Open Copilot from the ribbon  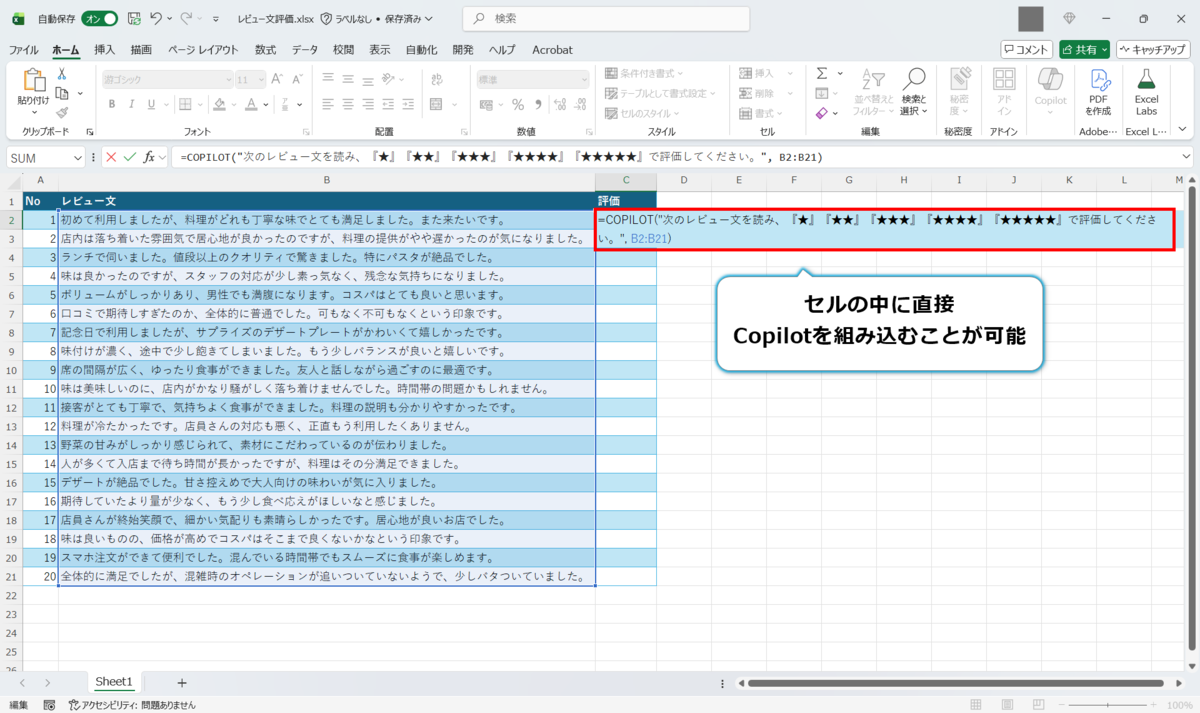(x=1050, y=88)
